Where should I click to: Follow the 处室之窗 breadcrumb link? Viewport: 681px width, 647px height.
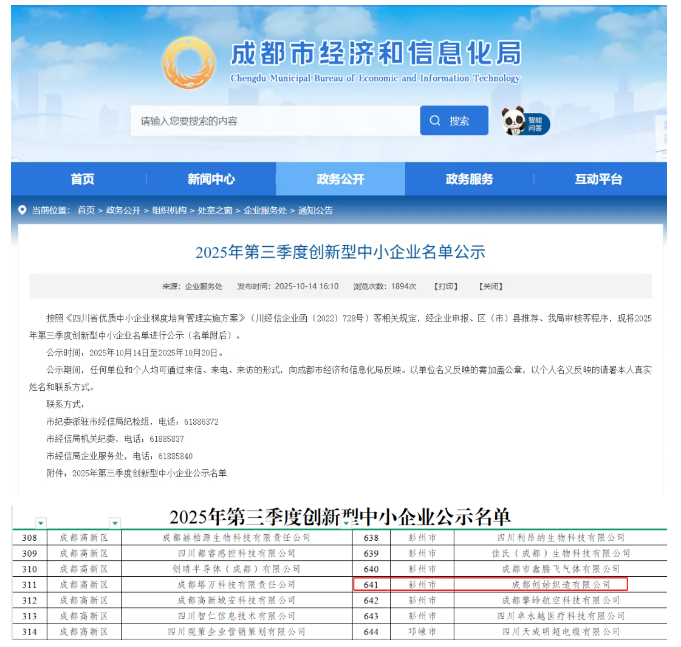point(215,210)
